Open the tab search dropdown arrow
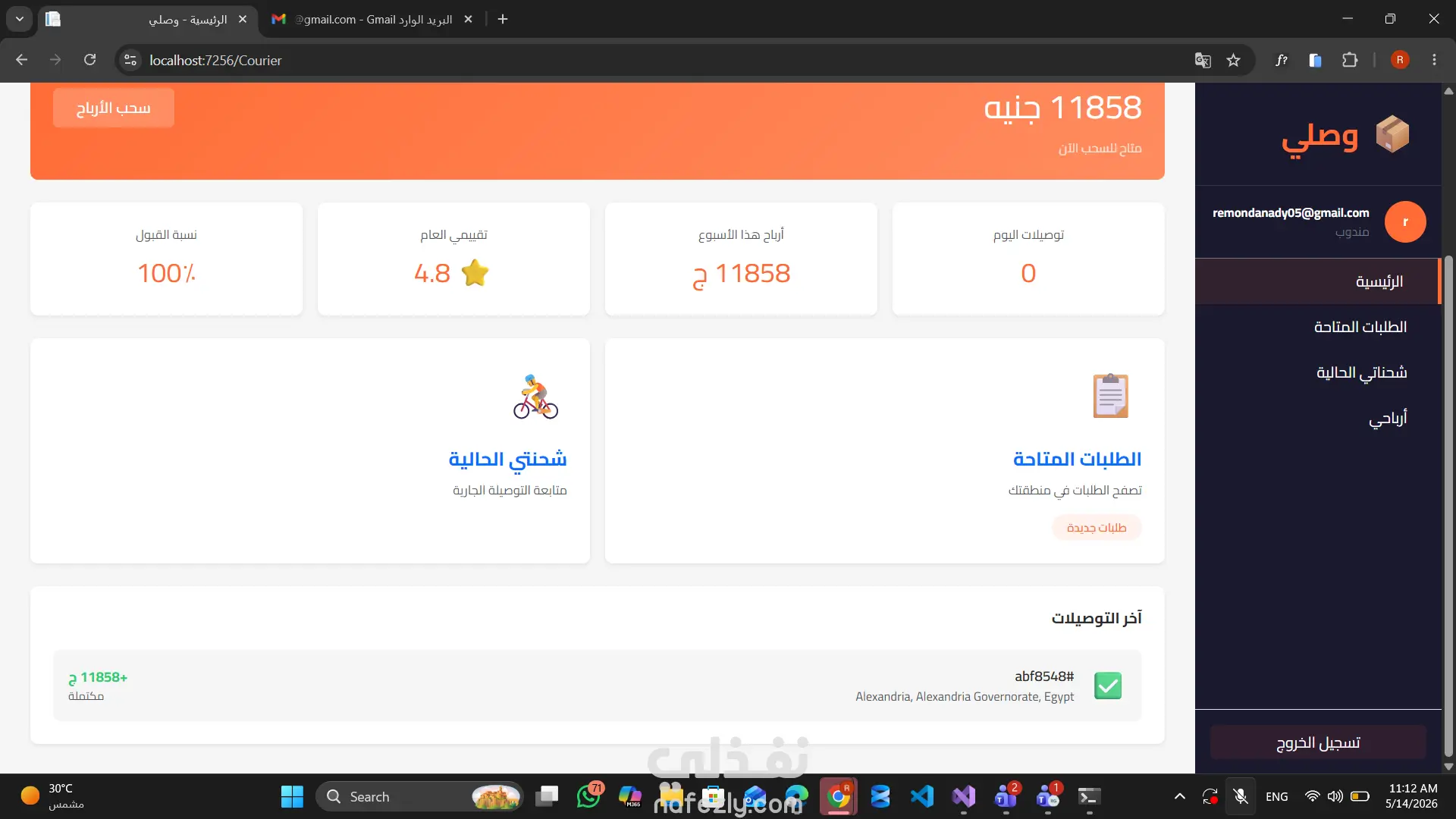 (x=20, y=19)
